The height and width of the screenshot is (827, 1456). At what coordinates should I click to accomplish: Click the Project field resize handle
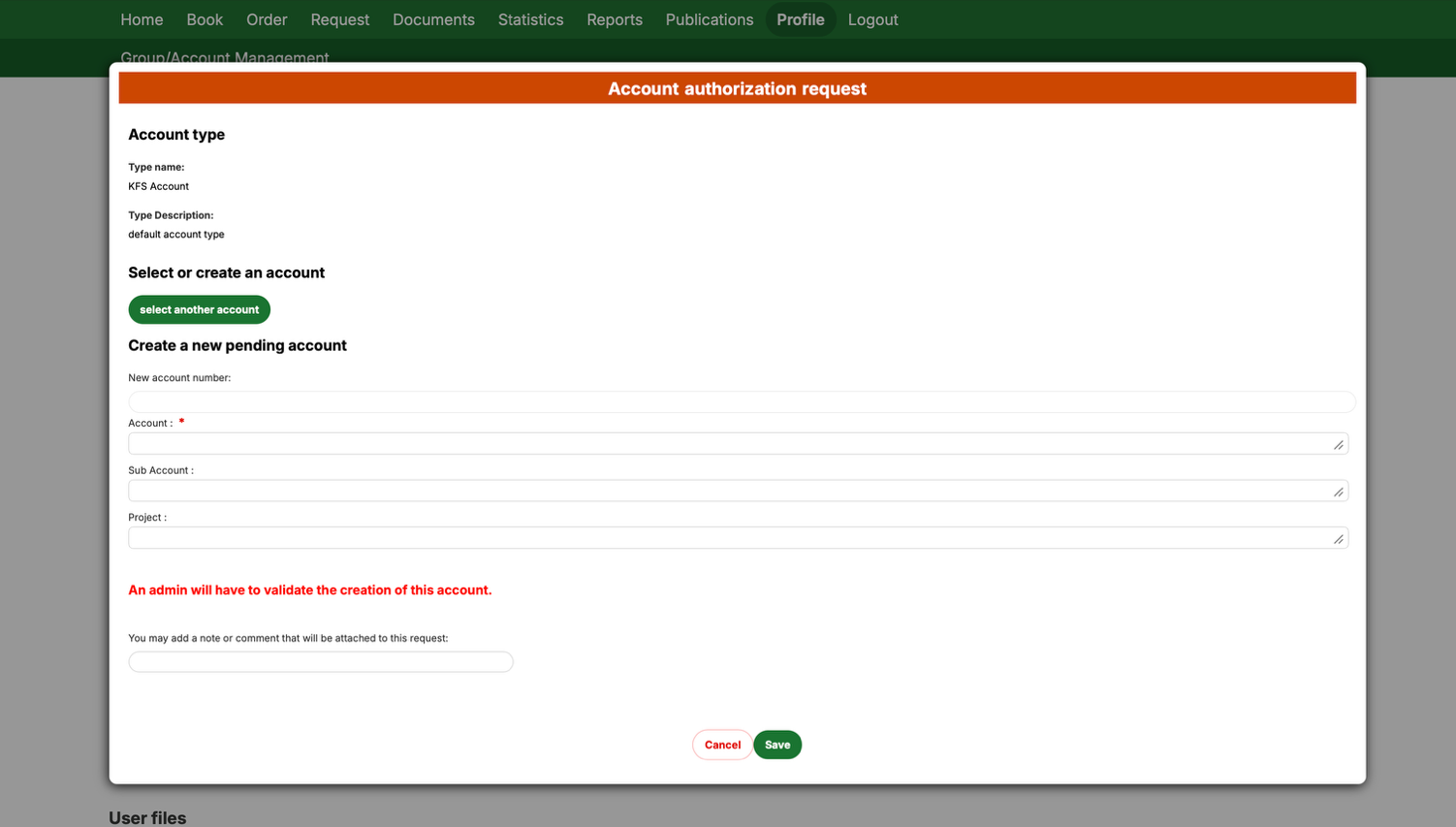click(1339, 540)
